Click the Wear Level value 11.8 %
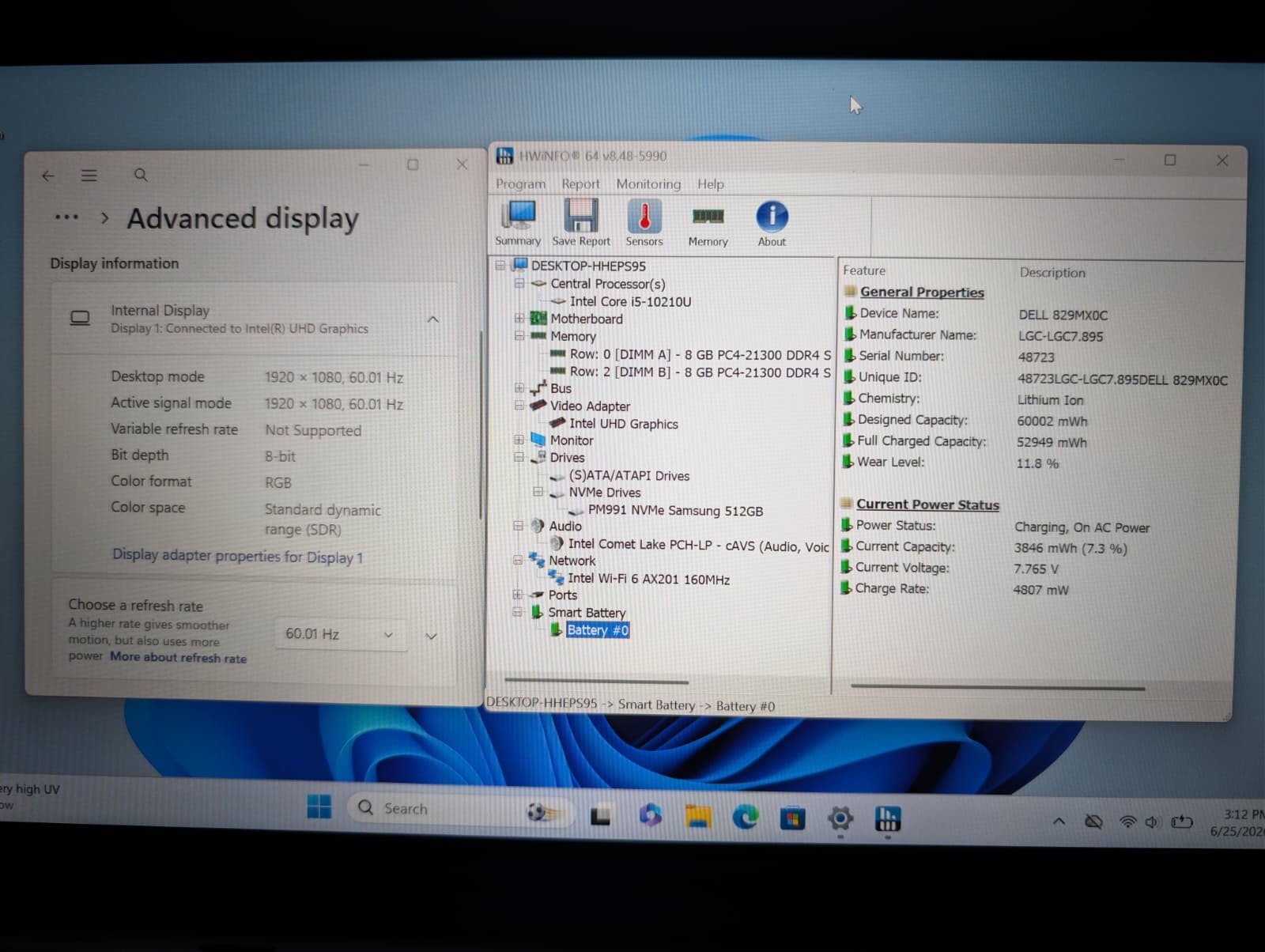1265x952 pixels. [1037, 463]
